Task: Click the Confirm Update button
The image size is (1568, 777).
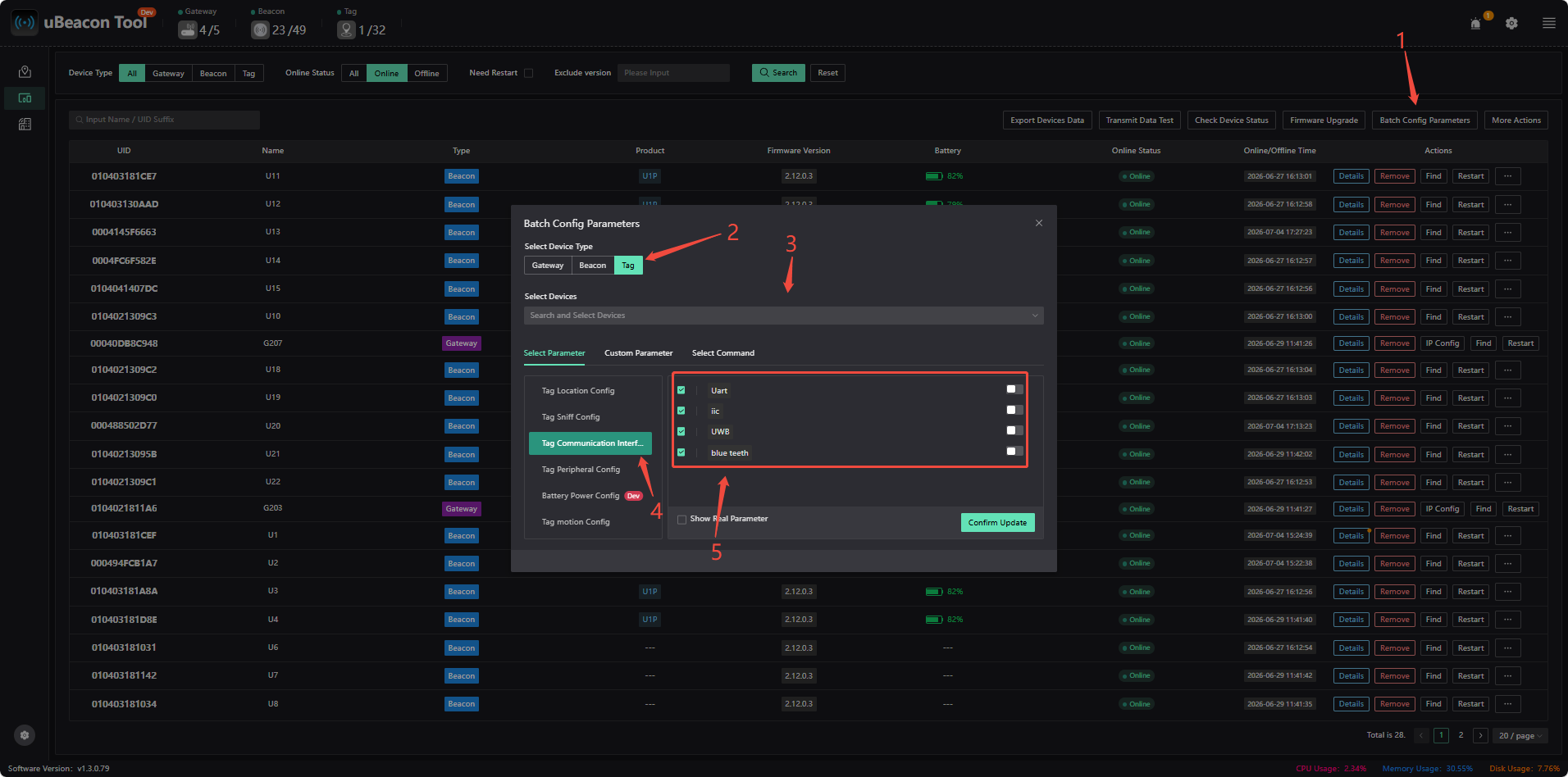Action: click(997, 523)
